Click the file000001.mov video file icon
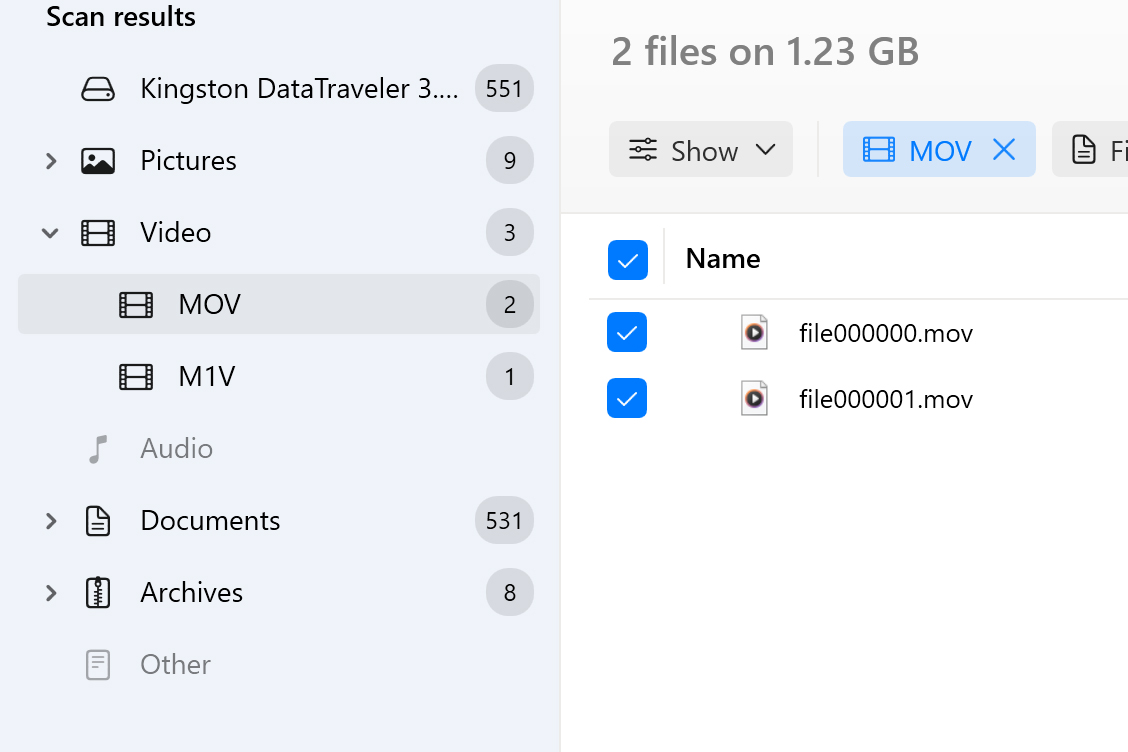 tap(754, 399)
